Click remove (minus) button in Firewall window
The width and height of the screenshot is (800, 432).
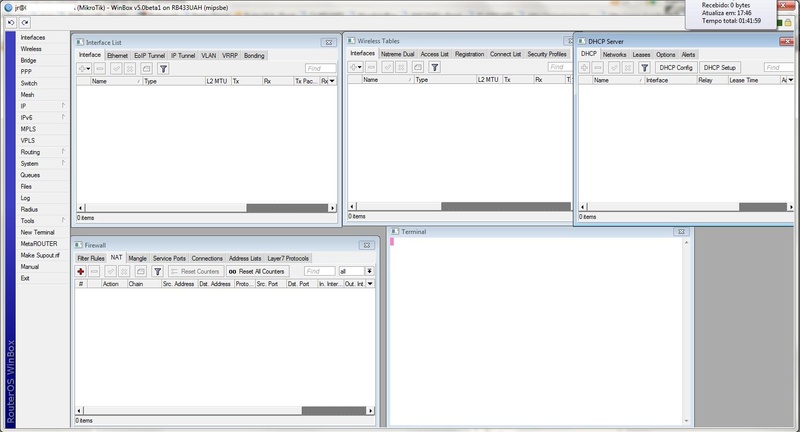point(94,271)
